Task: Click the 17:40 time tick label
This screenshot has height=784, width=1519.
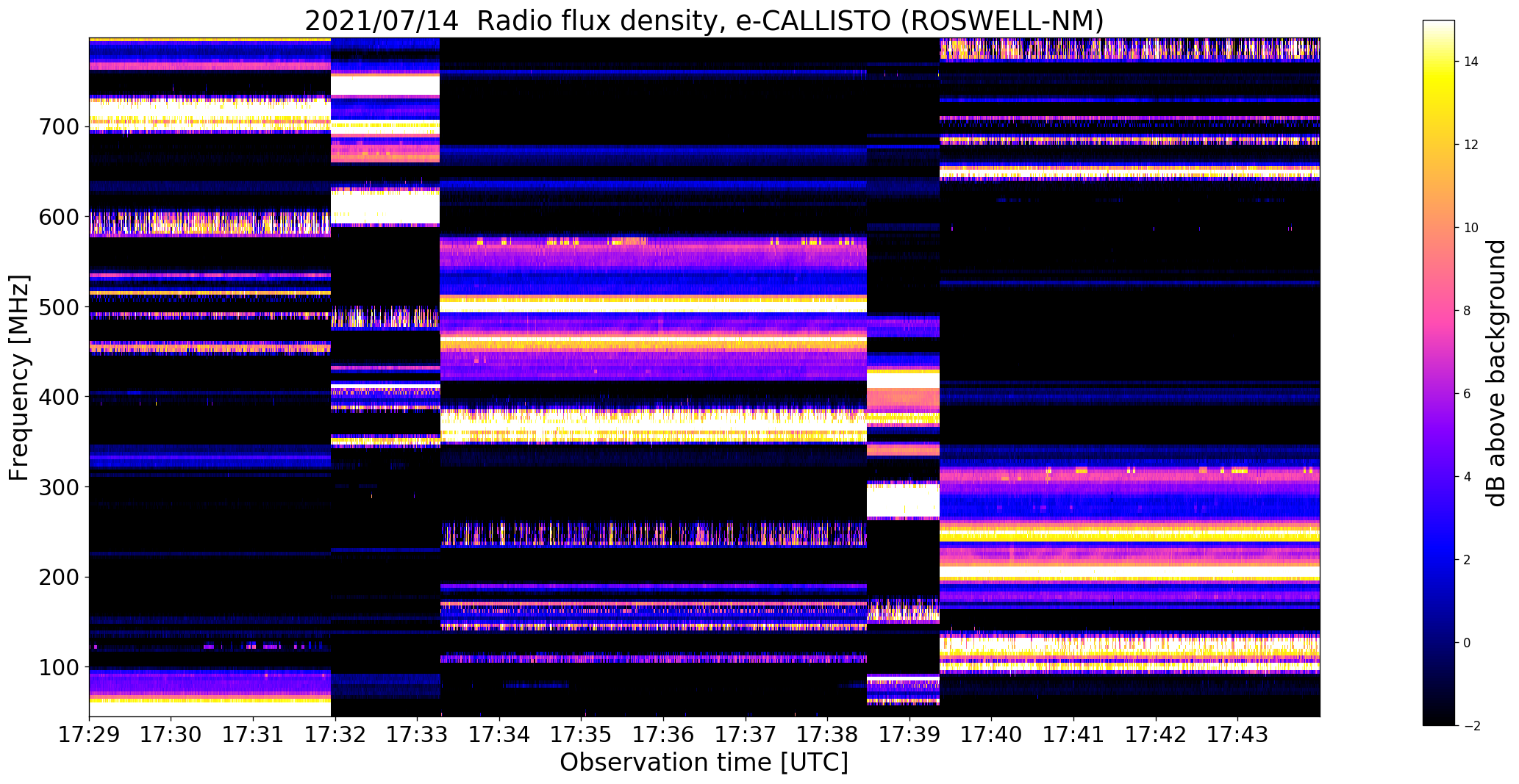Action: (992, 734)
